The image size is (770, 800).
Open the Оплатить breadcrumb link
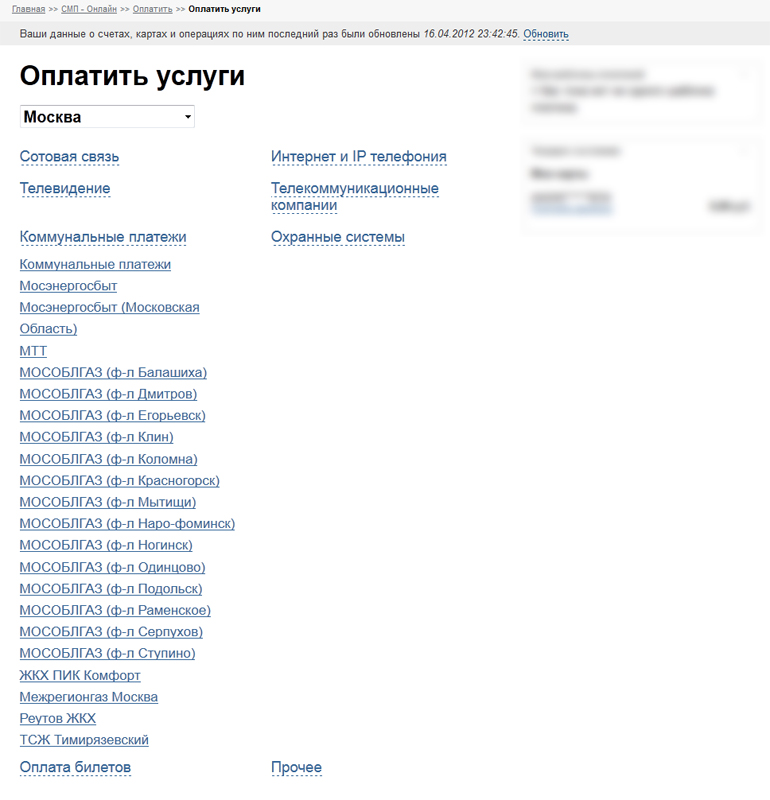coord(153,9)
